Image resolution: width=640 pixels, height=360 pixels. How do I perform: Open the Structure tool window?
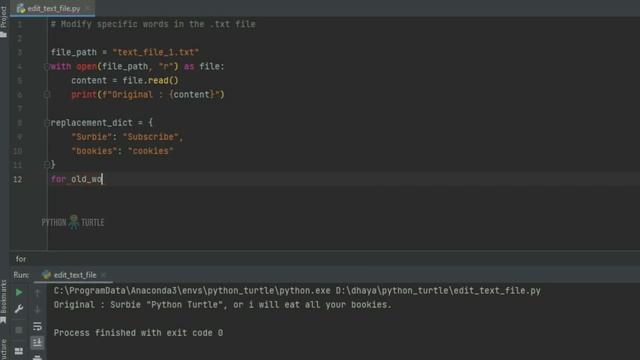point(4,349)
